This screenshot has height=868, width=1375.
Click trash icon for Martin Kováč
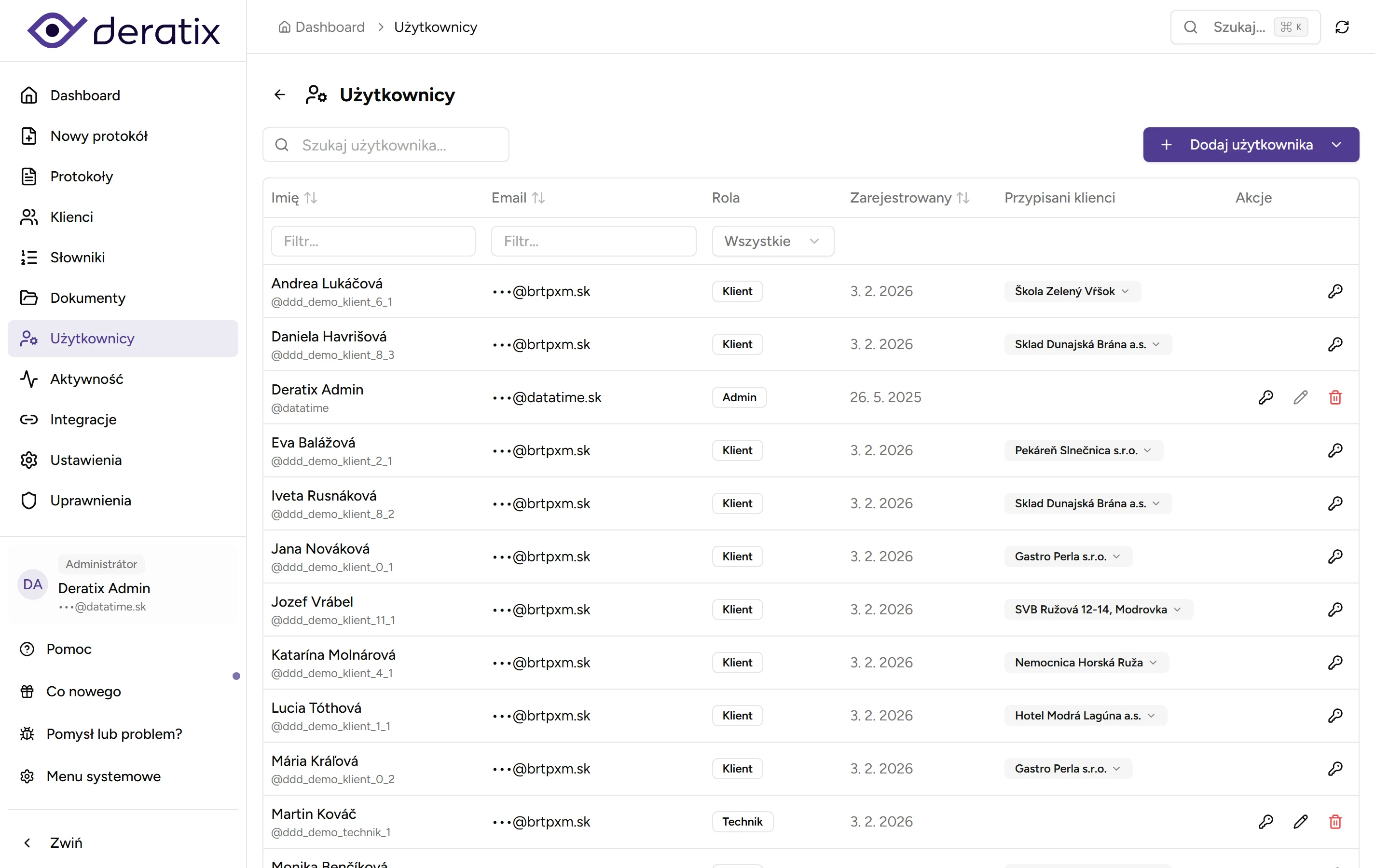click(1334, 821)
